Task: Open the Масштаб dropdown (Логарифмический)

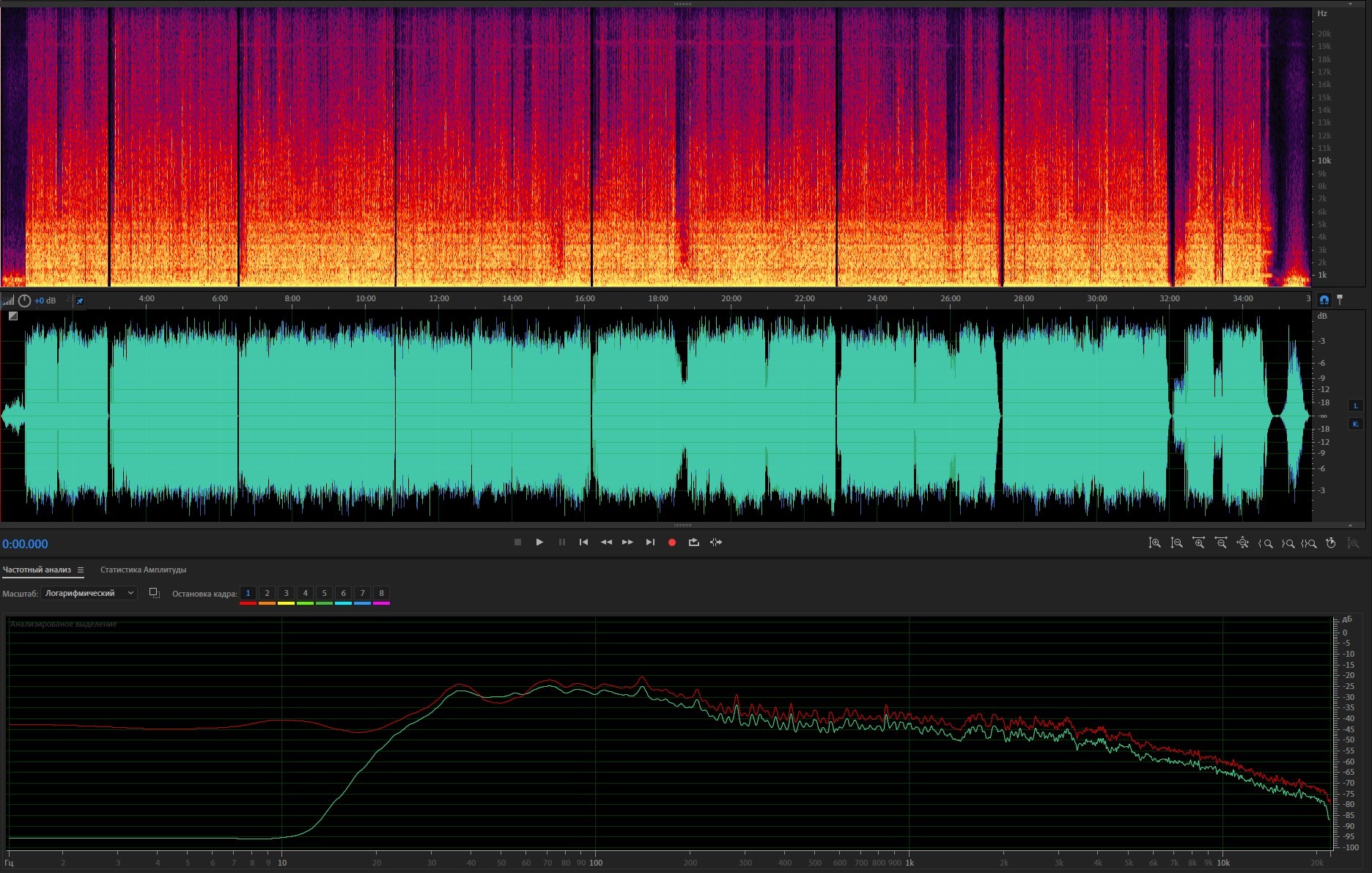Action: (89, 593)
